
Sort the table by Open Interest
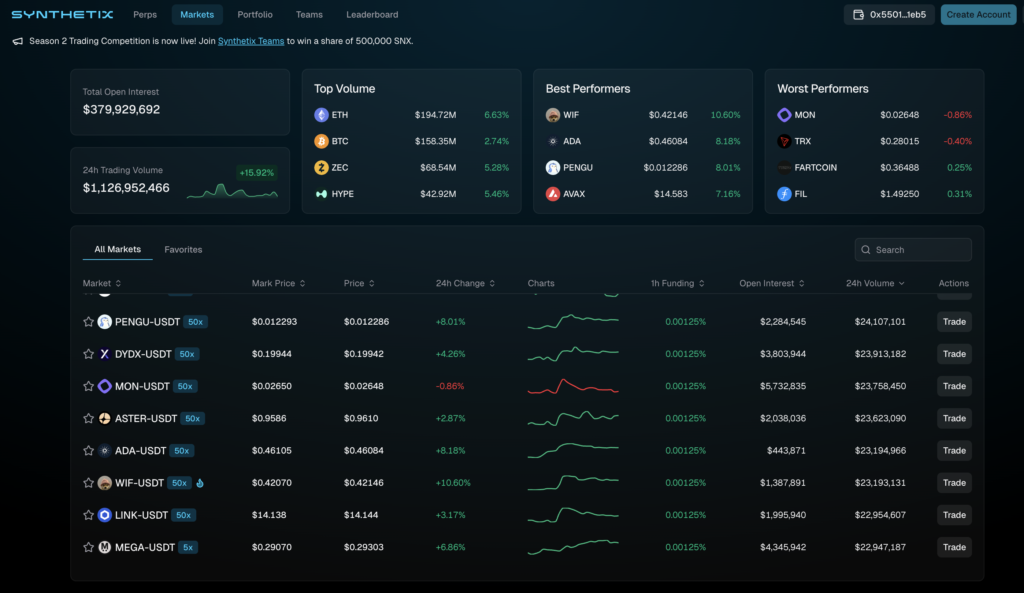coord(771,283)
